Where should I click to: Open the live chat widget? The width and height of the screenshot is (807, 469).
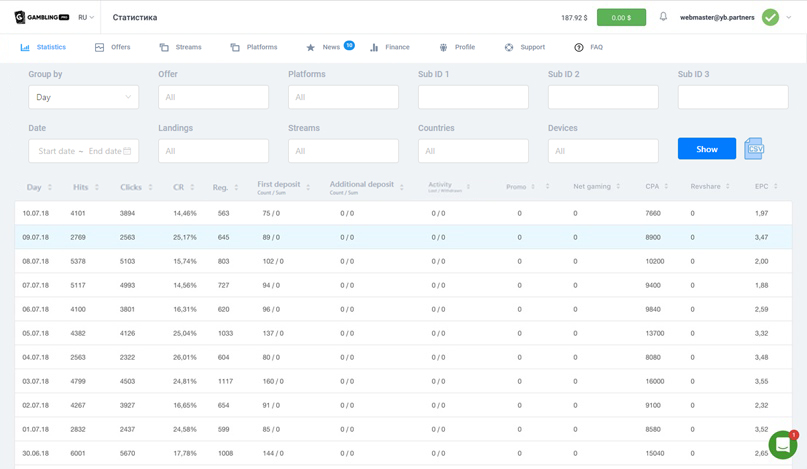(783, 444)
